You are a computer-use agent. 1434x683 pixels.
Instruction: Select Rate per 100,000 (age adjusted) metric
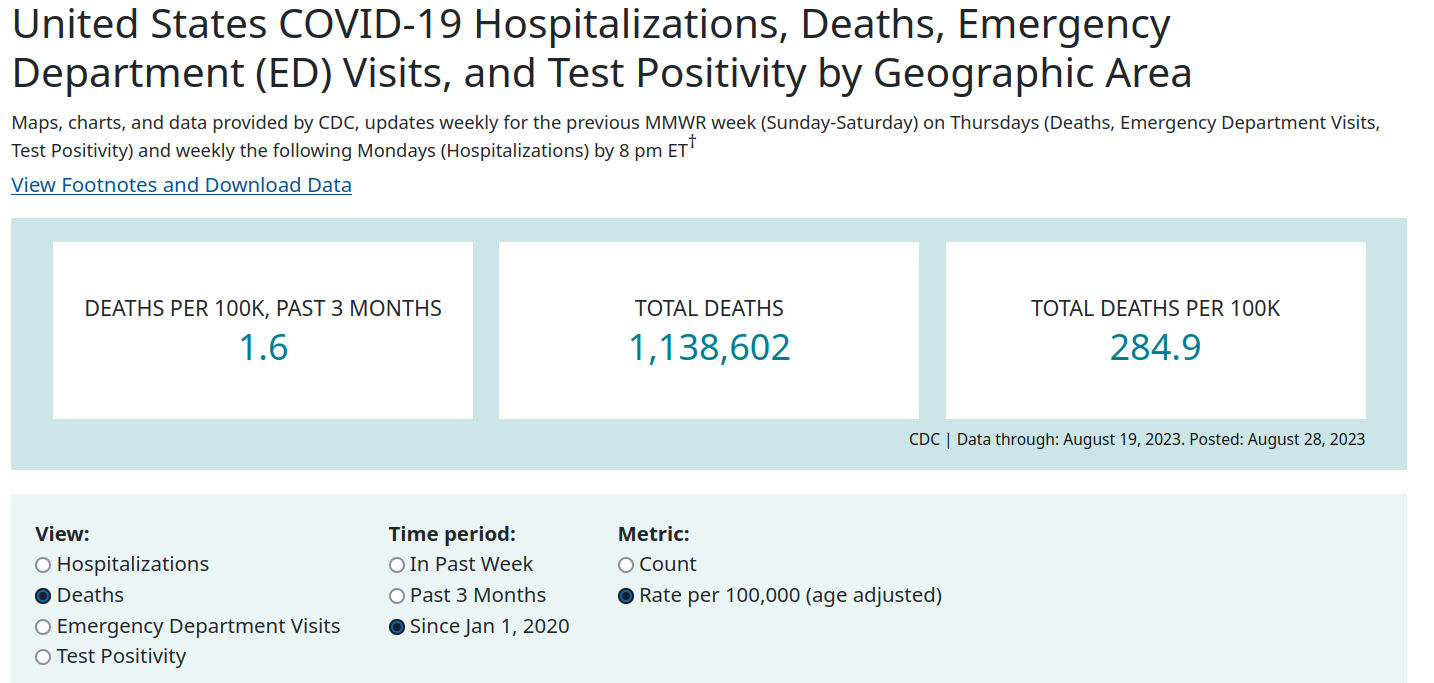click(626, 596)
